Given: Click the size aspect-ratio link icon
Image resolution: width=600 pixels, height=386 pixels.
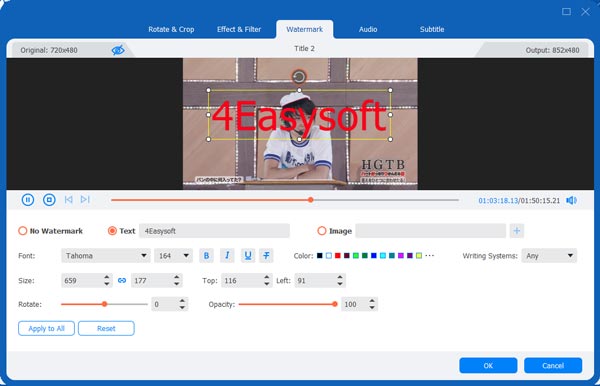Looking at the screenshot, I should coord(122,280).
